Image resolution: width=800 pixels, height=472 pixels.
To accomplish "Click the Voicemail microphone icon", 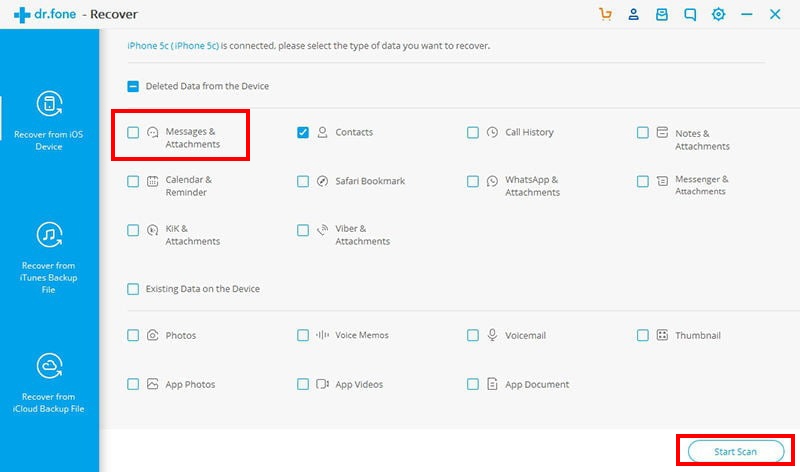I will (x=492, y=335).
